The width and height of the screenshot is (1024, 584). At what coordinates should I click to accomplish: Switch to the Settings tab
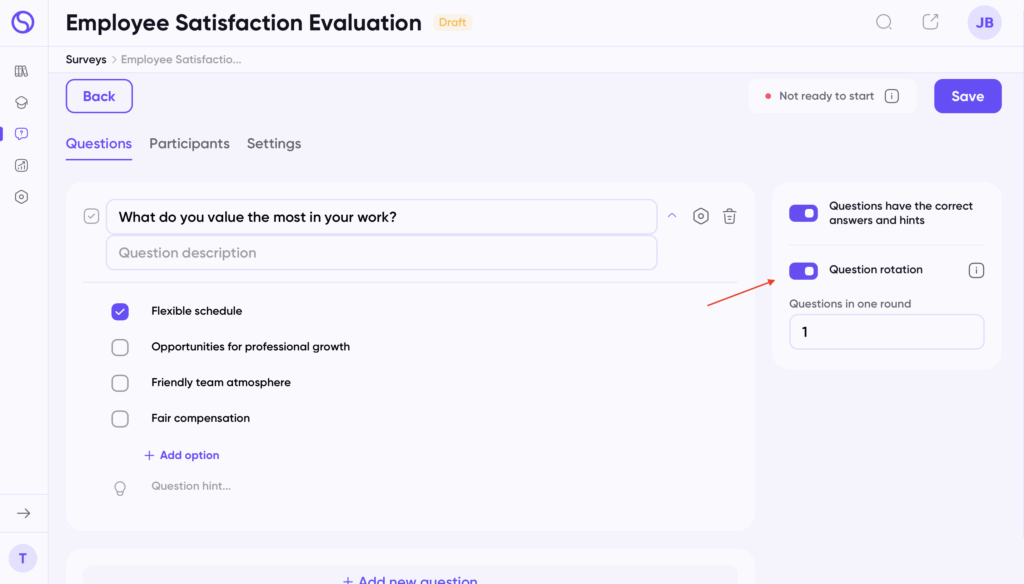(274, 144)
